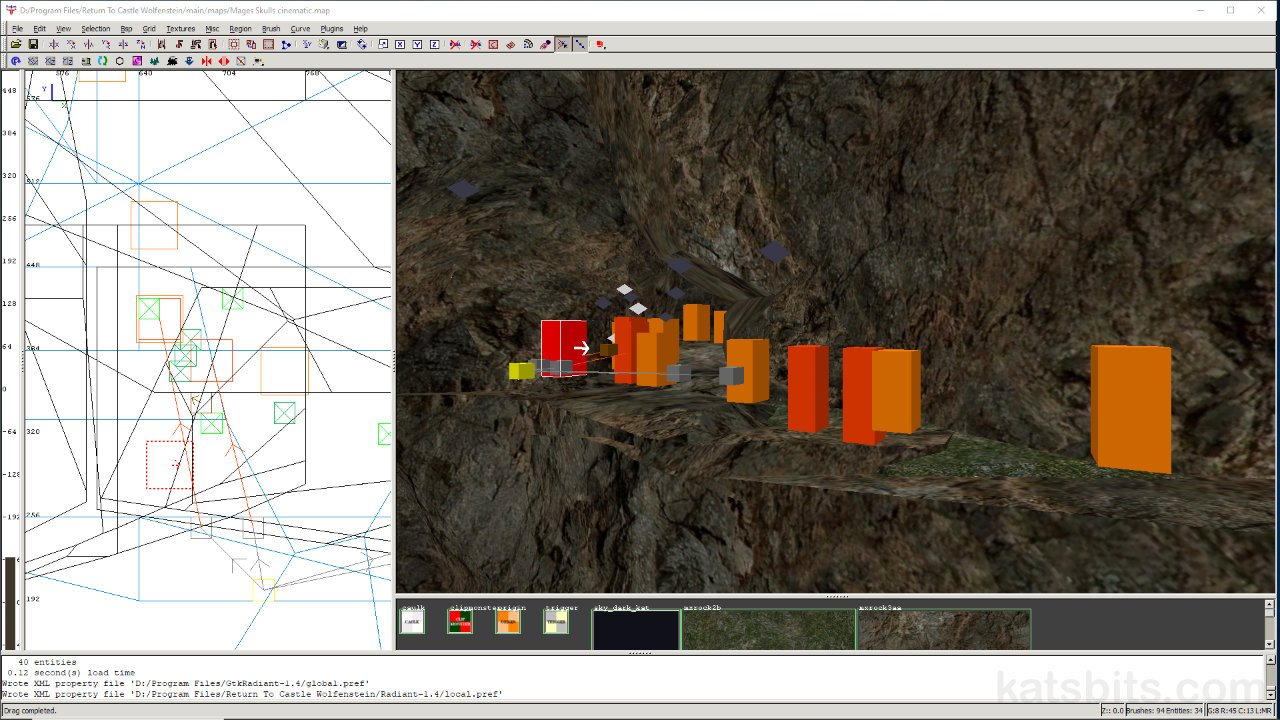
Task: Open the View menu
Action: pyautogui.click(x=63, y=29)
